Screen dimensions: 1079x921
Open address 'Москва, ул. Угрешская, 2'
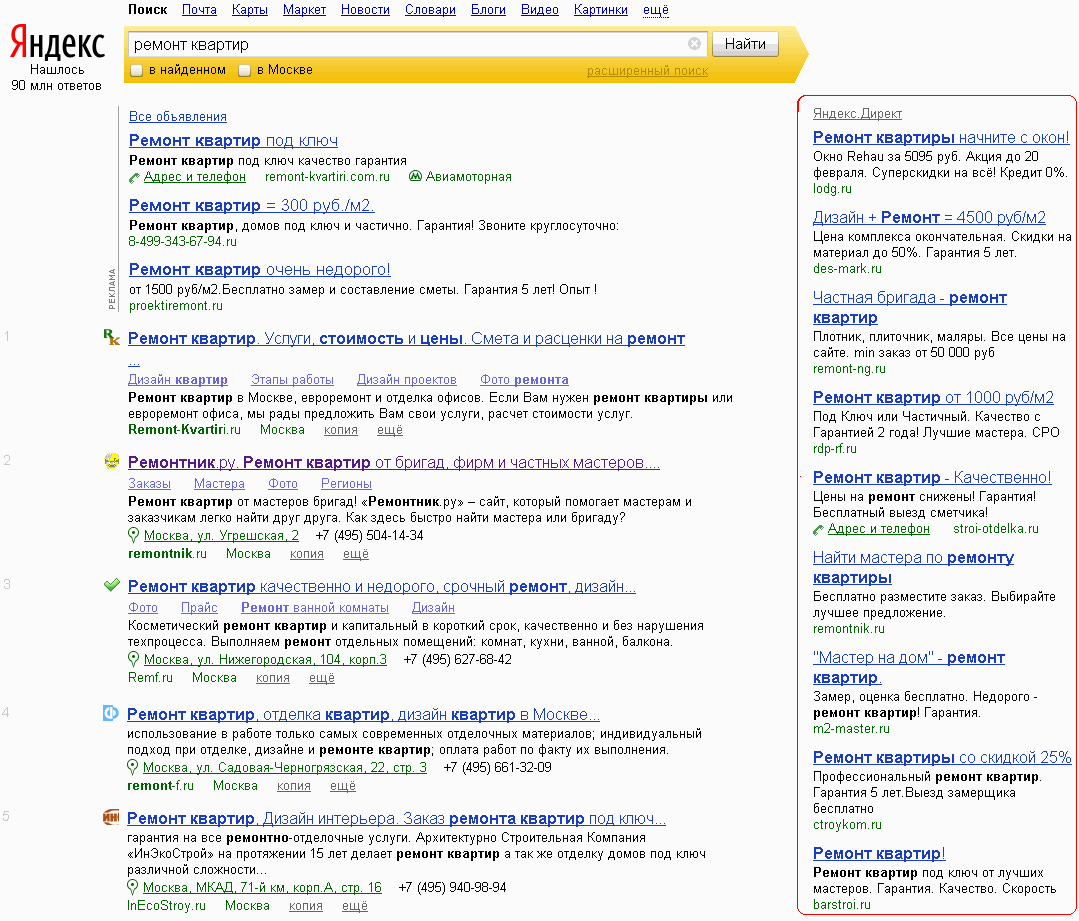point(221,535)
